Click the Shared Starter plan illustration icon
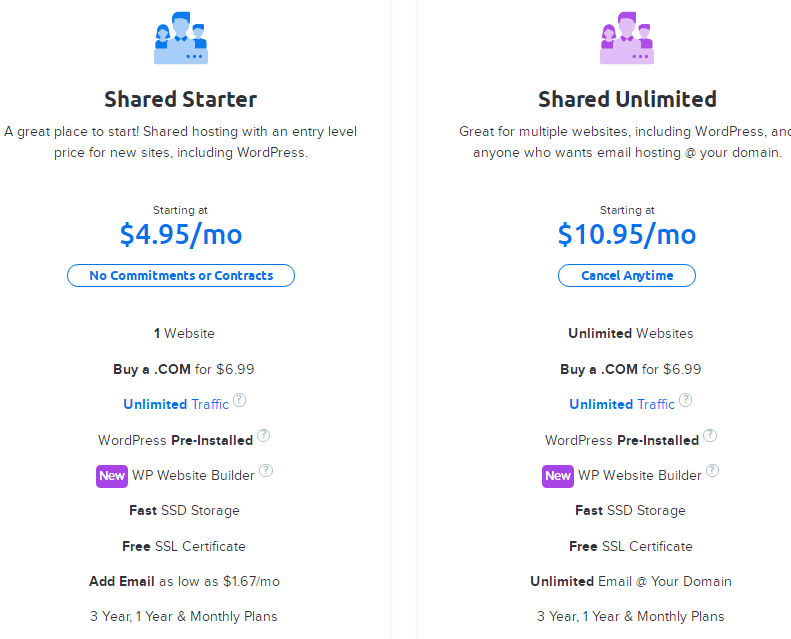791x639 pixels. [x=181, y=38]
